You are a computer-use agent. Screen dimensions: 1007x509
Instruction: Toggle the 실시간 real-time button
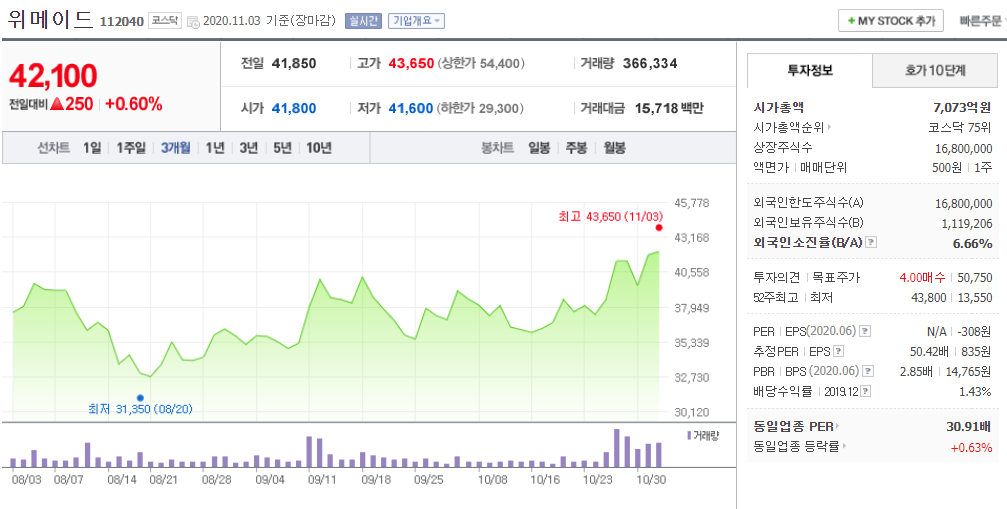(363, 21)
